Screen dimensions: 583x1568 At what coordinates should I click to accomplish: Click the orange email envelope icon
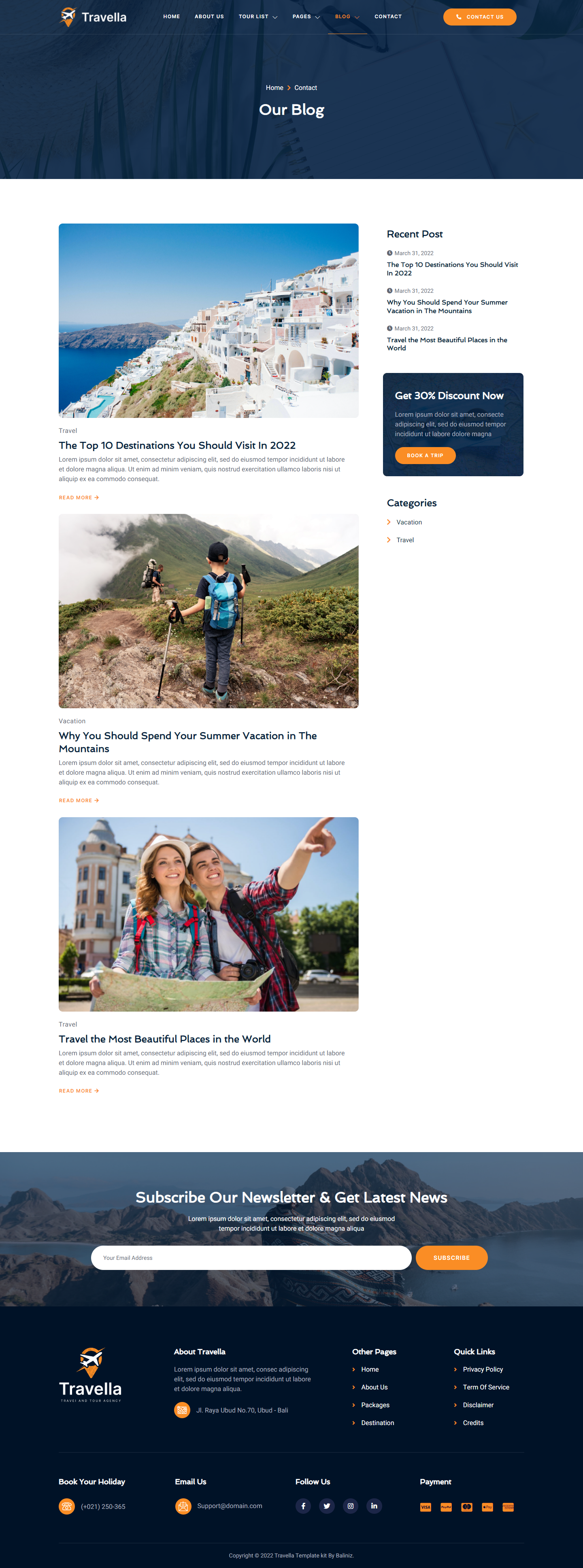183,1506
